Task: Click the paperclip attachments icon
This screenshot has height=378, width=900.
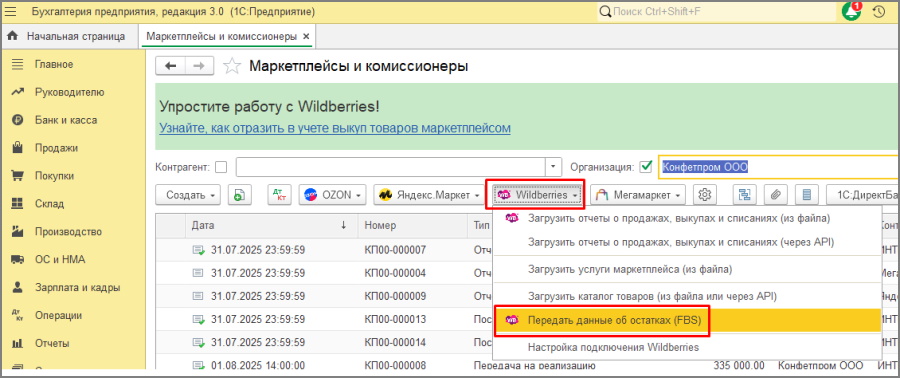Action: point(775,195)
